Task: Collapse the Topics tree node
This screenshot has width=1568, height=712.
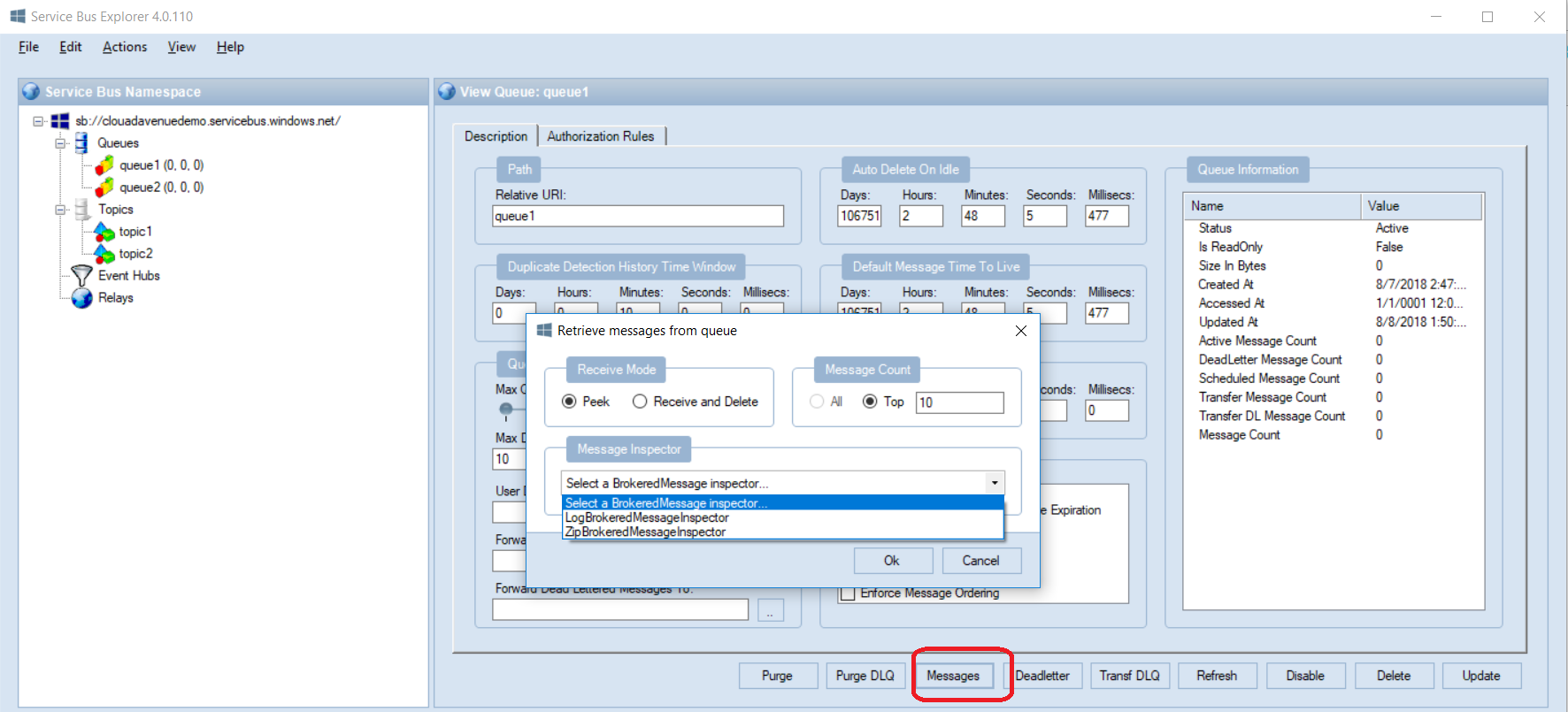Action: click(x=60, y=210)
